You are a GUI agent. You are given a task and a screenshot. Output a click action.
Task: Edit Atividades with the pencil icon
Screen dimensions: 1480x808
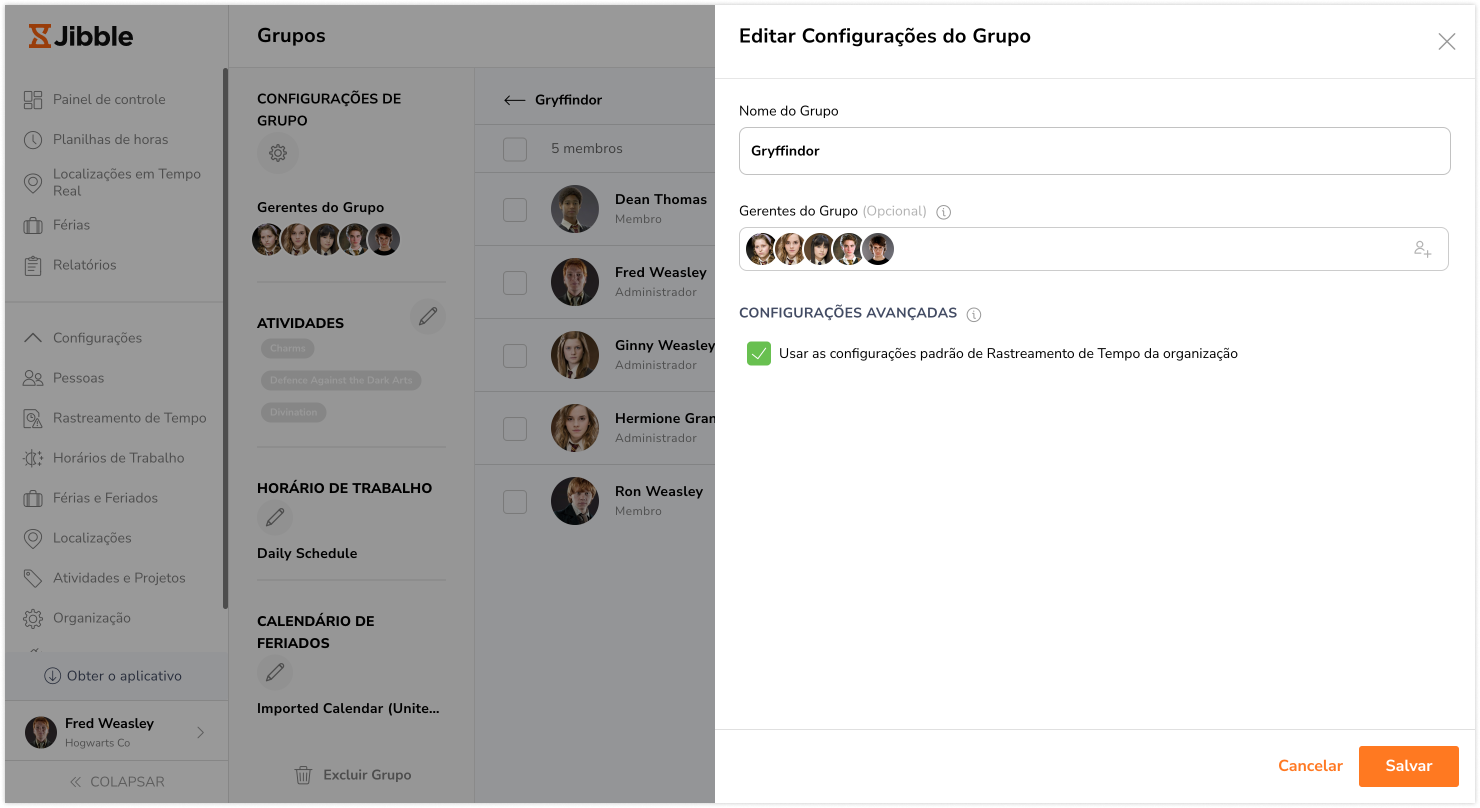pyautogui.click(x=428, y=316)
